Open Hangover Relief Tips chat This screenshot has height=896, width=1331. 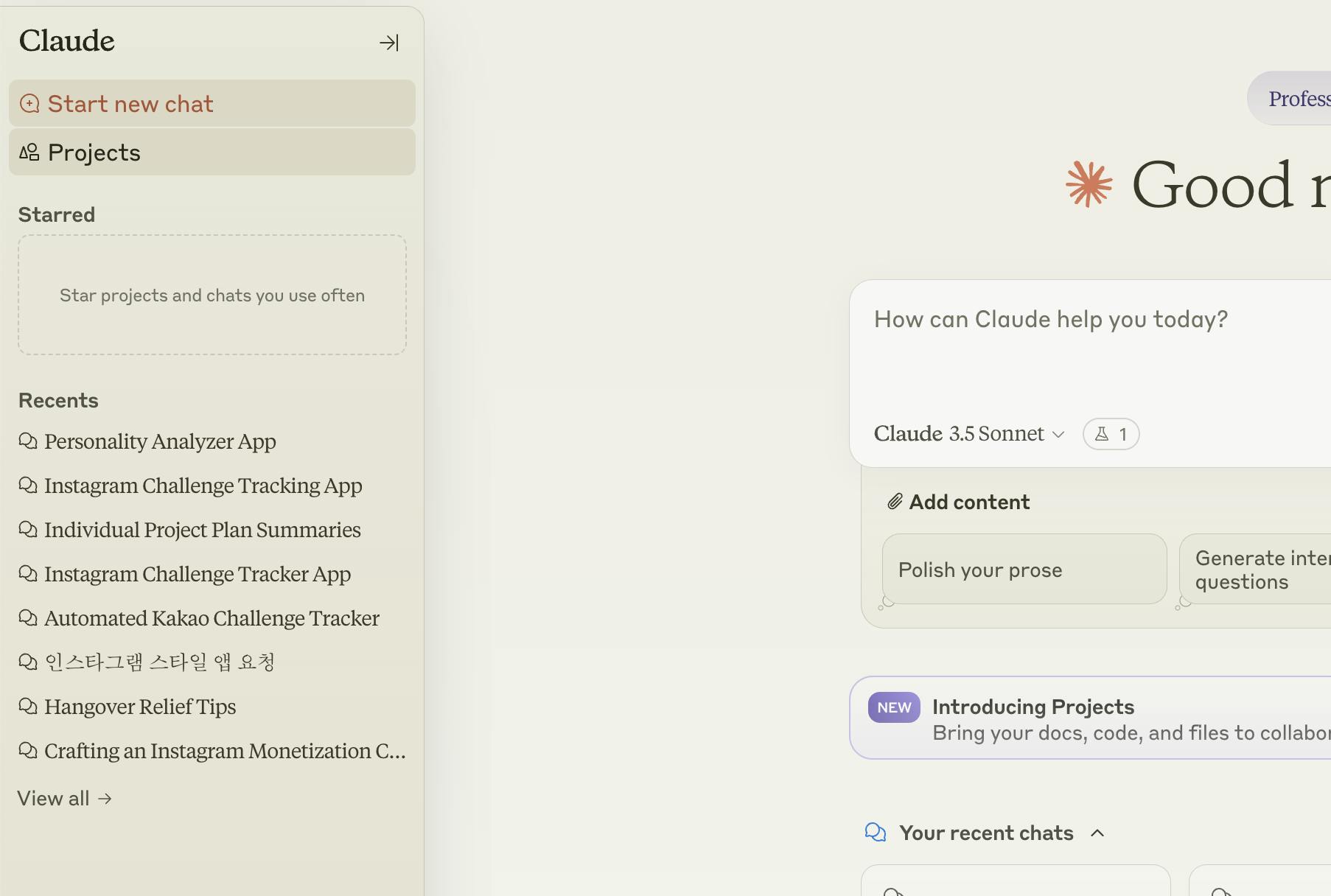(x=140, y=707)
